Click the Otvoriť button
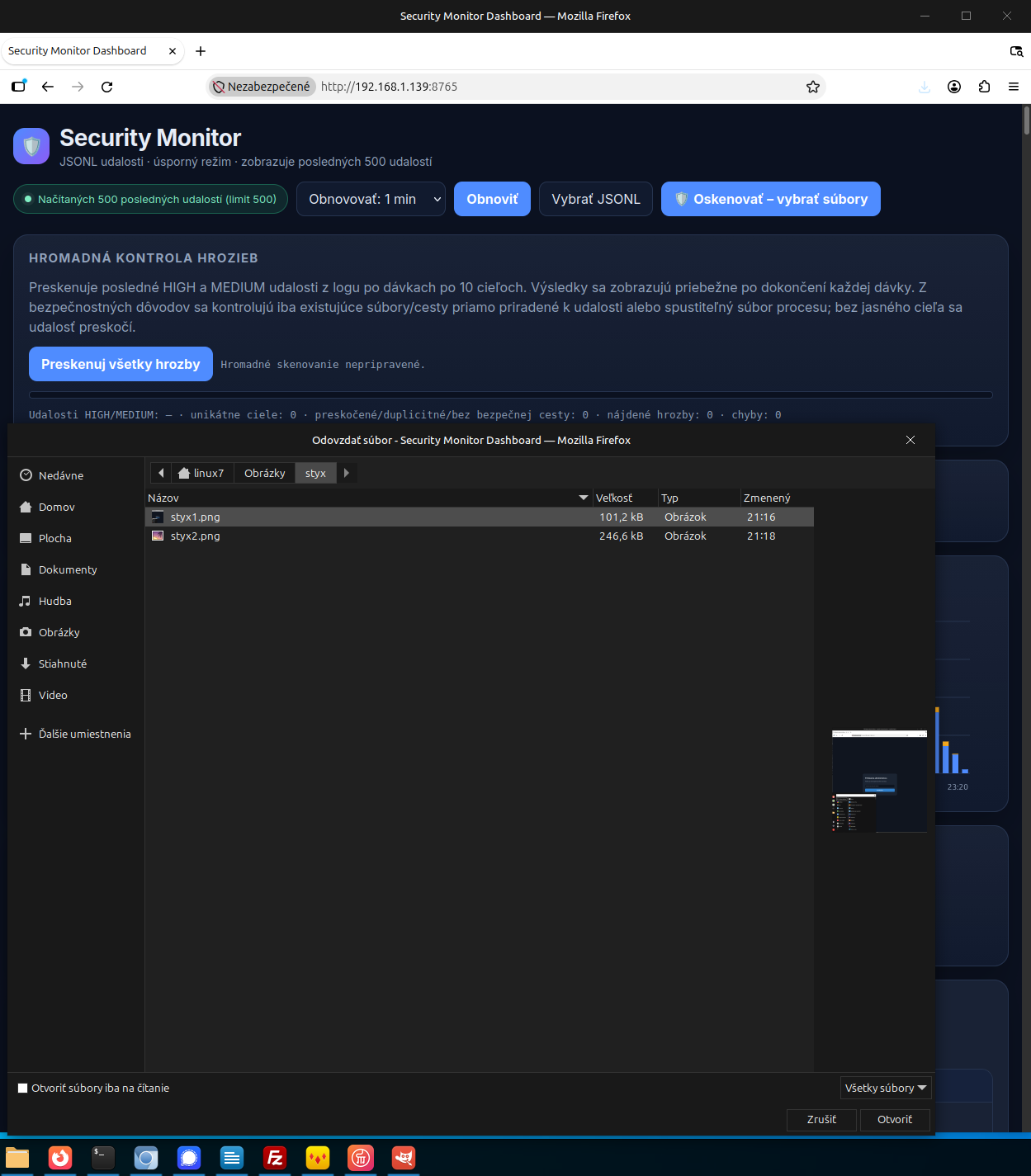Viewport: 1031px width, 1176px height. pyautogui.click(x=895, y=1119)
